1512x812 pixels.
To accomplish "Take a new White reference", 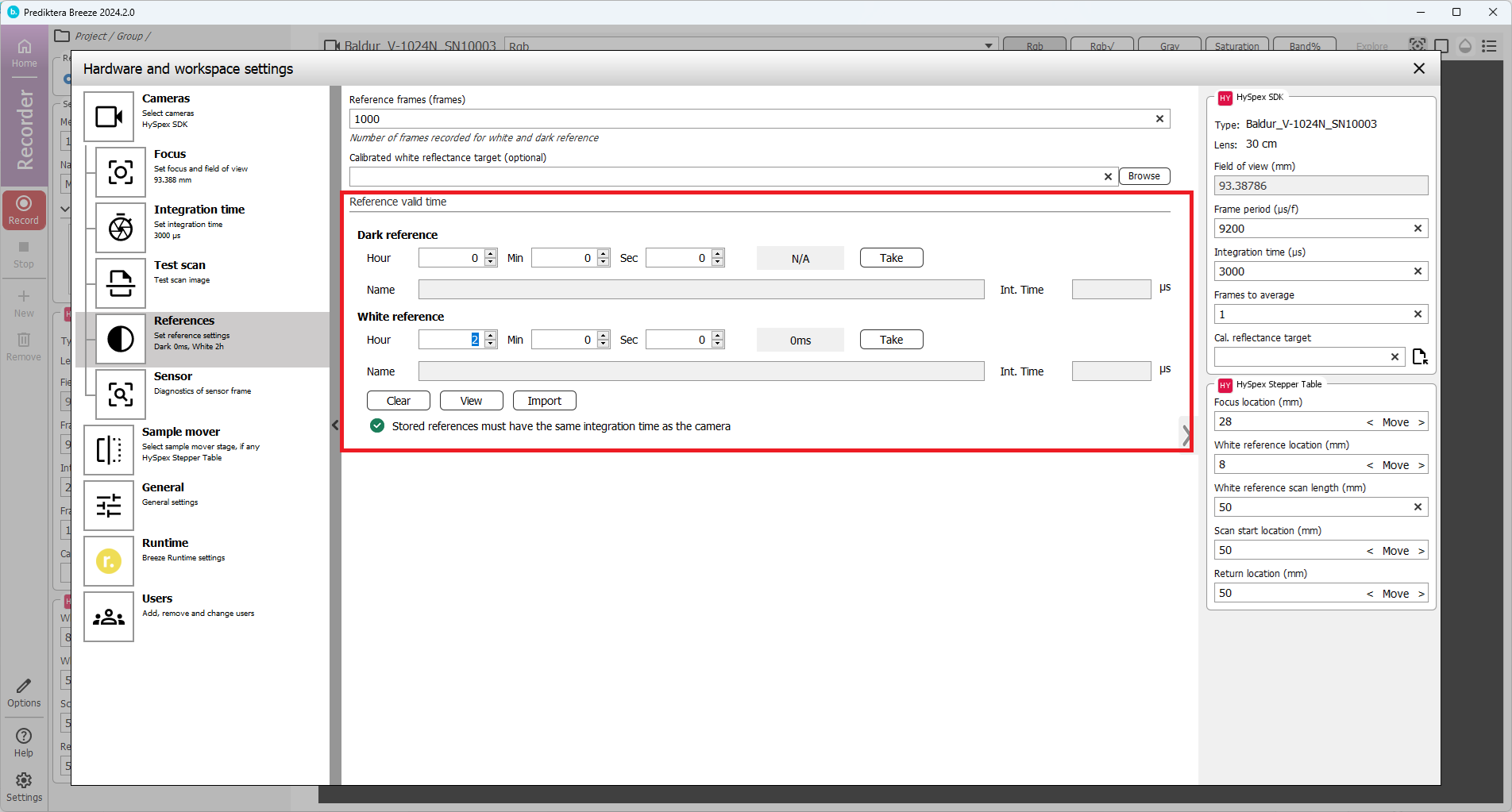I will click(891, 340).
